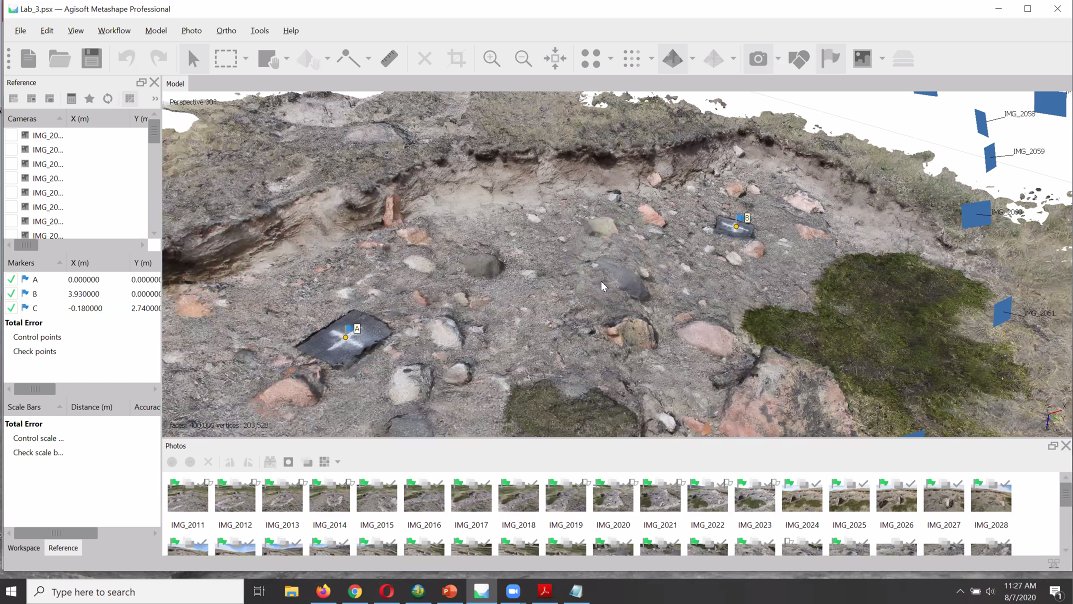Screen dimensions: 1073x604
Task: Open the thumbnail size dropdown in Photos panel
Action: pos(335,461)
